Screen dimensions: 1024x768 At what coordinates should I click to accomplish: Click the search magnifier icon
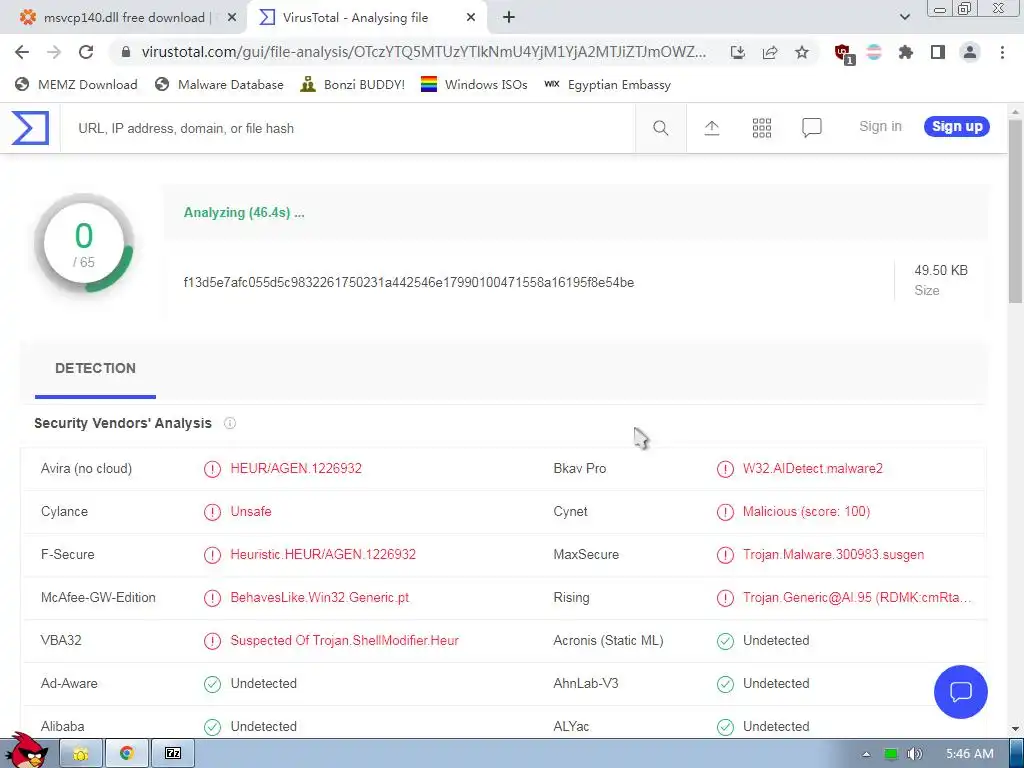(x=661, y=128)
